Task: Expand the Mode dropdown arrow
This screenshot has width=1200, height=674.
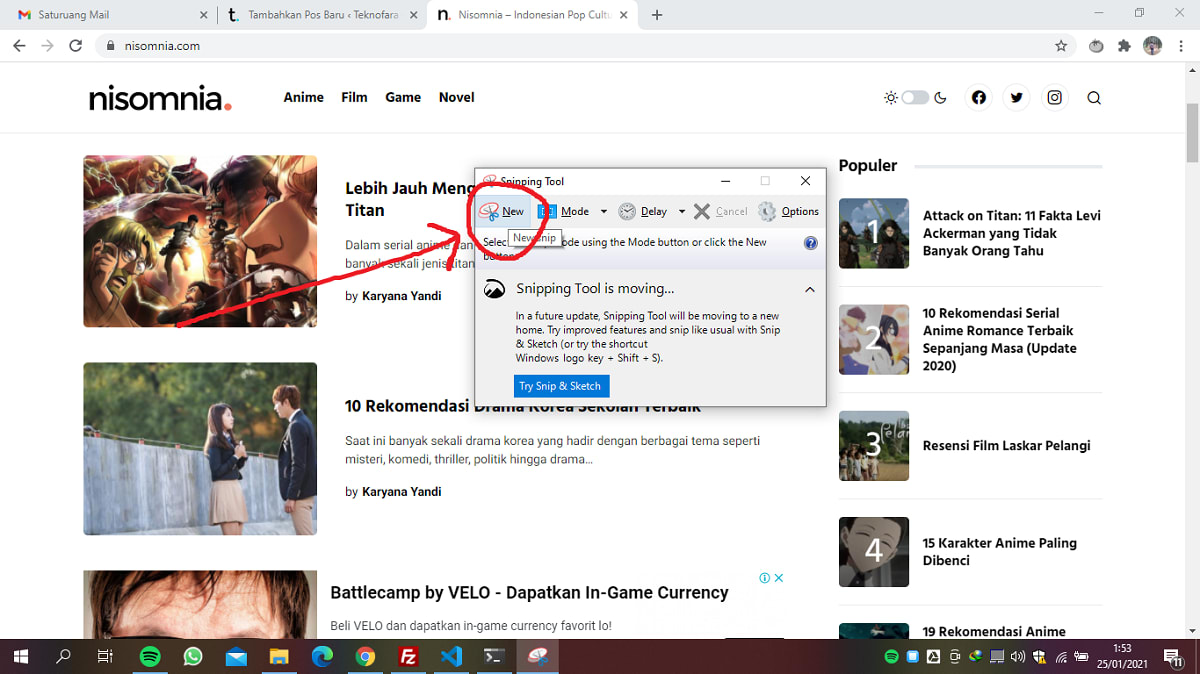Action: tap(604, 211)
